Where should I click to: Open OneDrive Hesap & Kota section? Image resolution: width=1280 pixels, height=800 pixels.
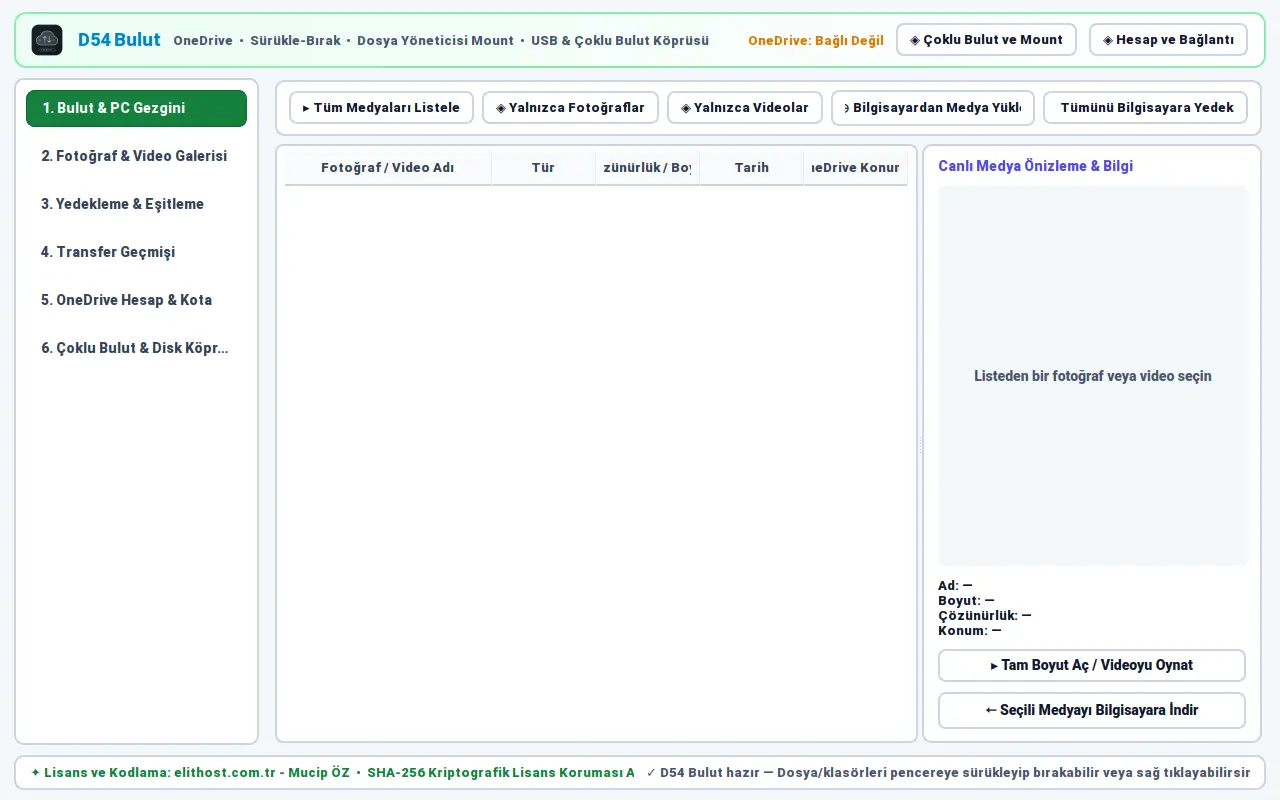click(x=136, y=300)
